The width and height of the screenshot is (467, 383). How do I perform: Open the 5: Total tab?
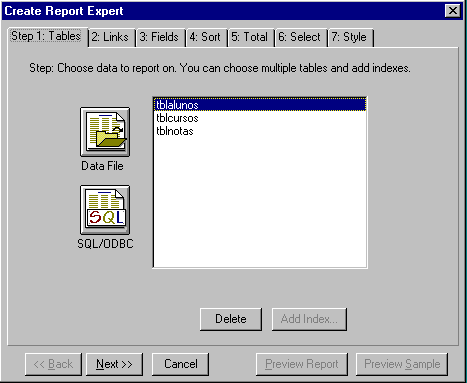pyautogui.click(x=250, y=37)
